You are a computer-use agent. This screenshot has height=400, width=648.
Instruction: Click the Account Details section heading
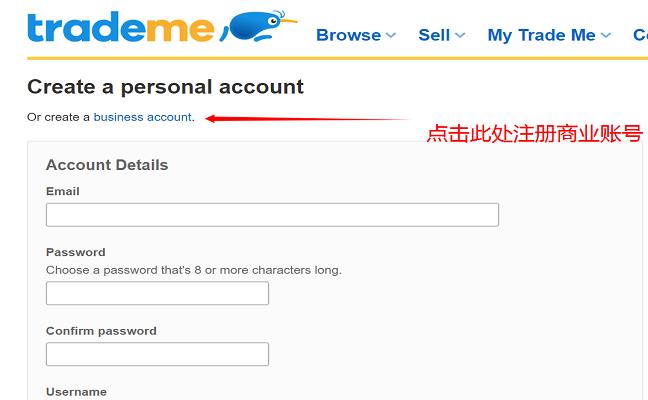(107, 165)
